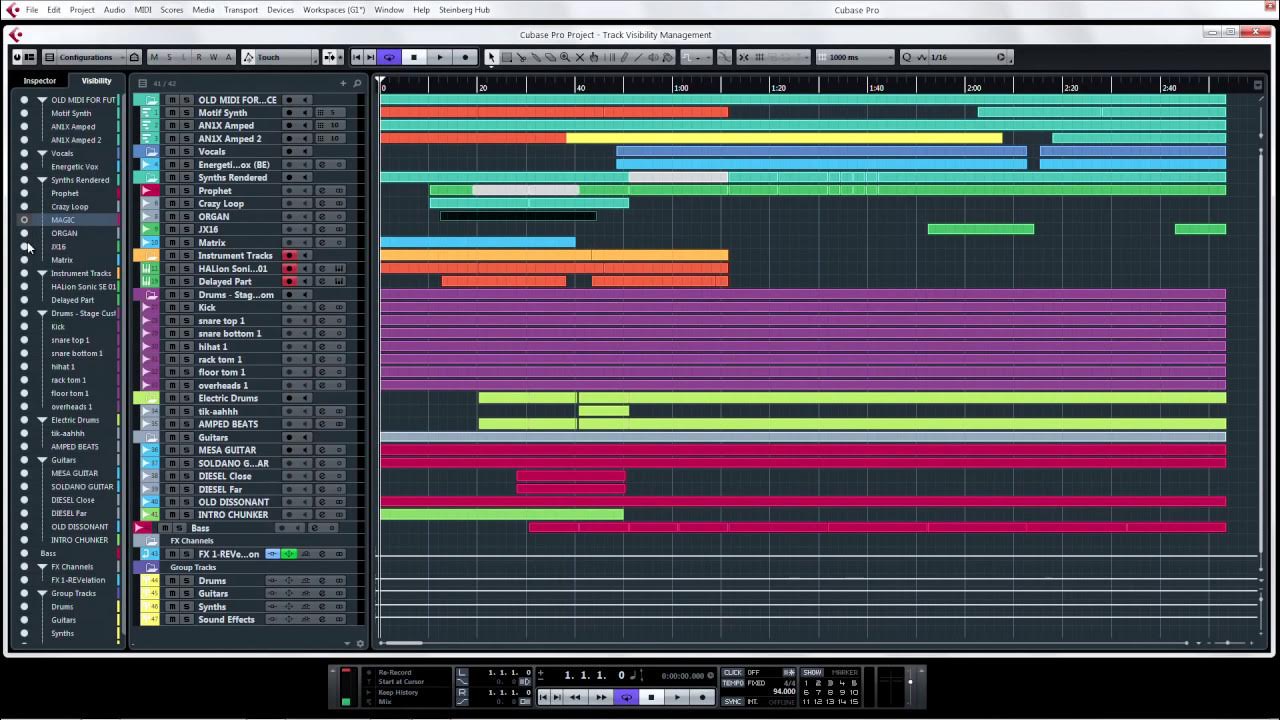
Task: Switch to the Inspector tab
Action: [x=40, y=81]
